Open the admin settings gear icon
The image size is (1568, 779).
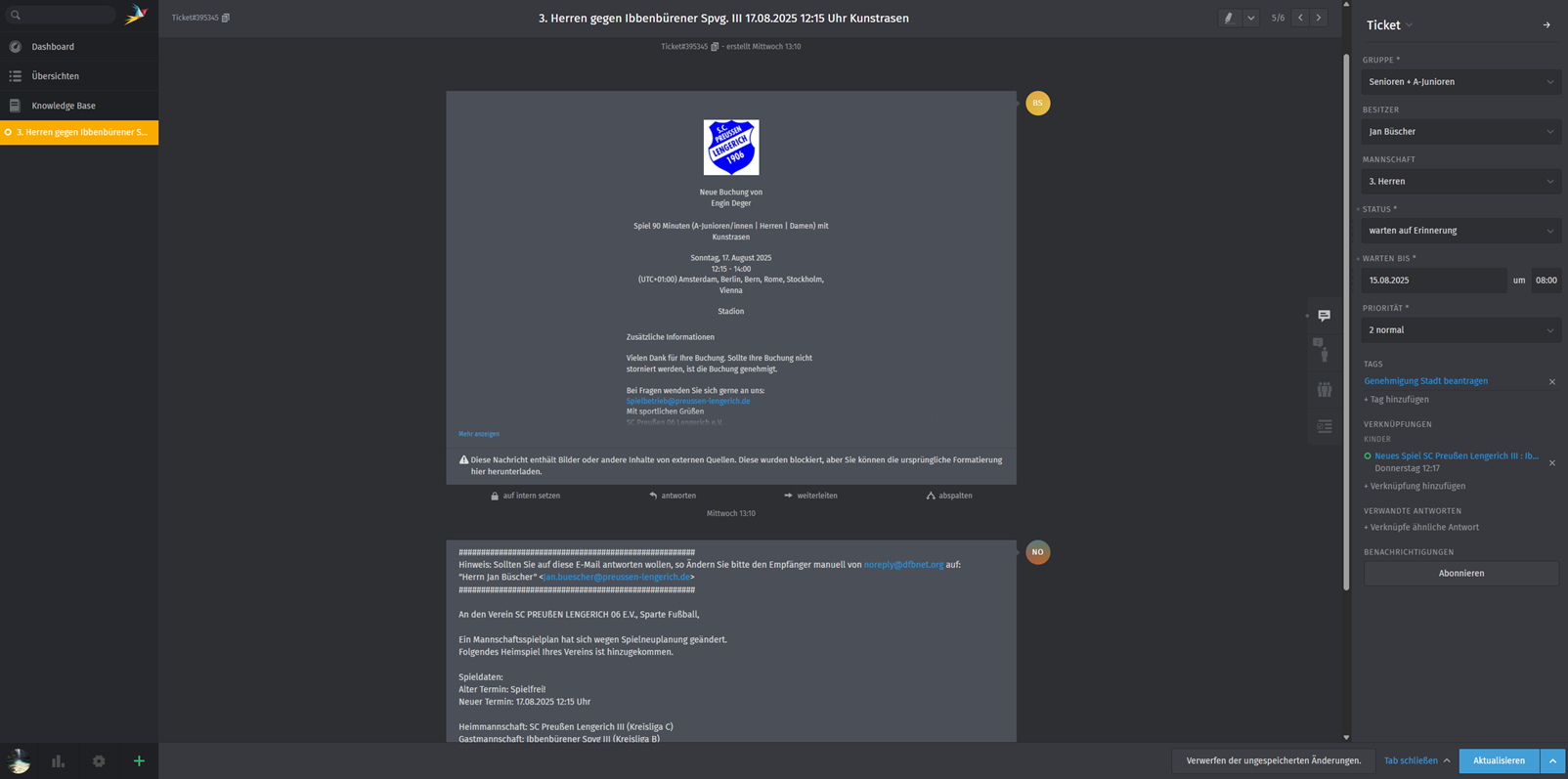[x=99, y=760]
